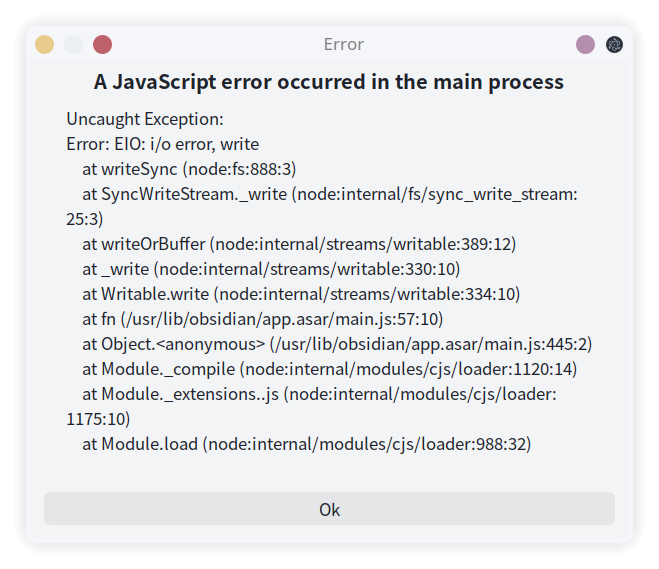Click the Ok button
Screen dimensions: 659x569
(329, 509)
